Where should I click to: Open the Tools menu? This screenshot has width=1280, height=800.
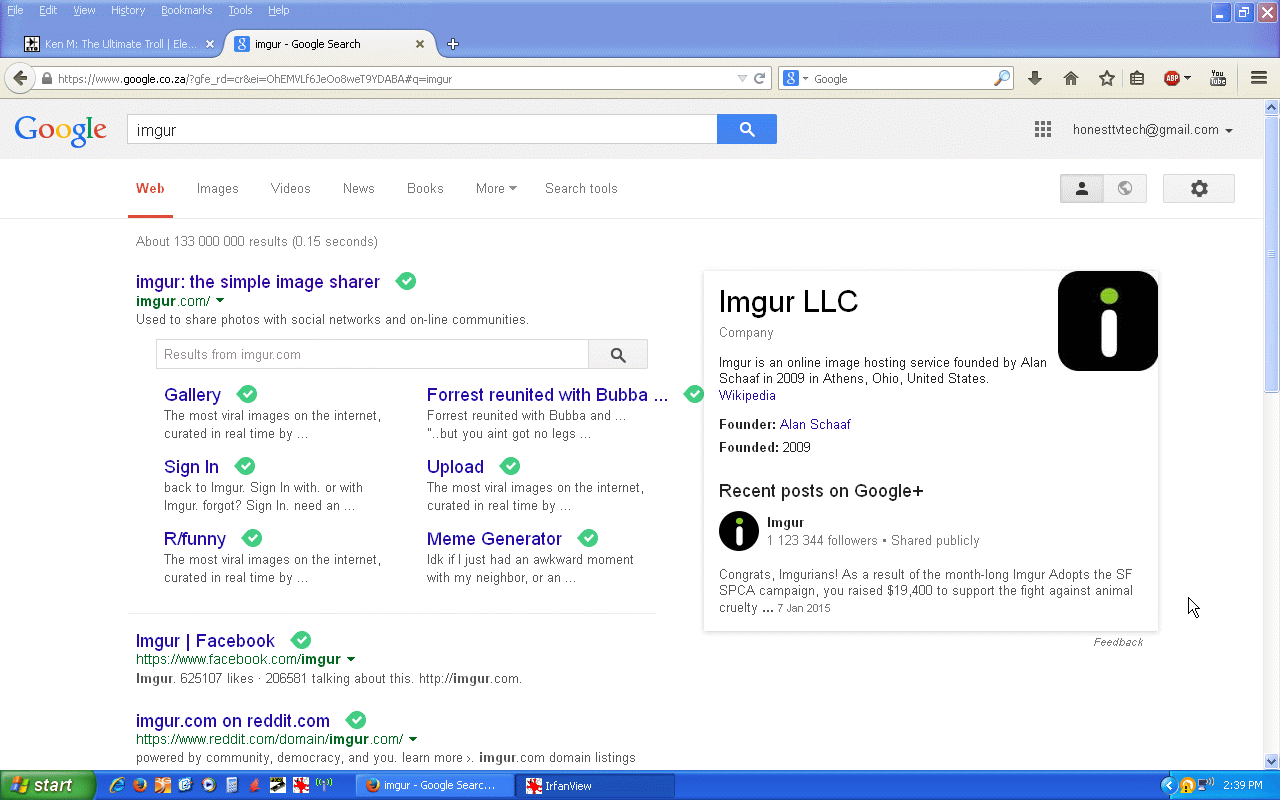pyautogui.click(x=240, y=10)
